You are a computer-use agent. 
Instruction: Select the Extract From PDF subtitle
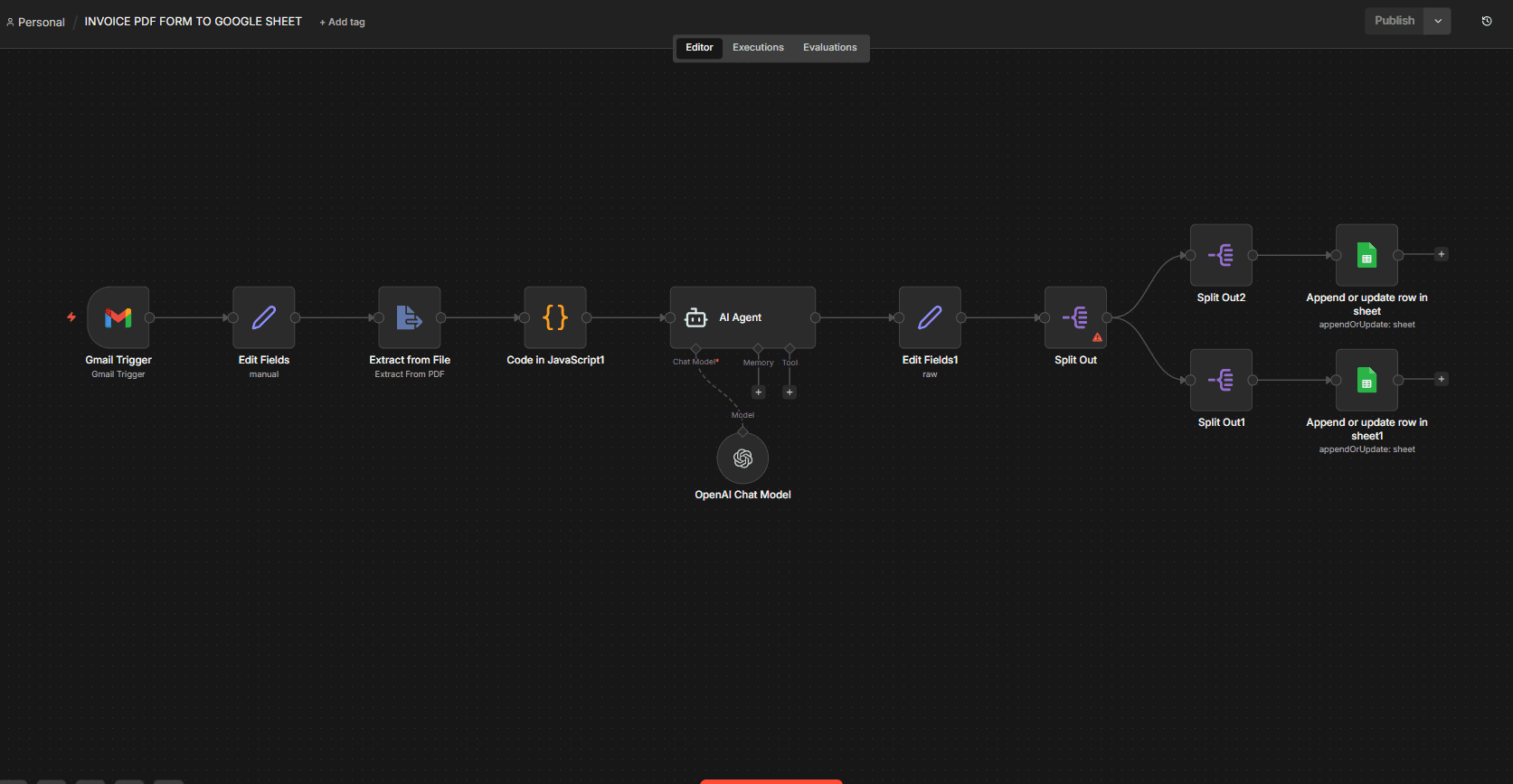[410, 374]
